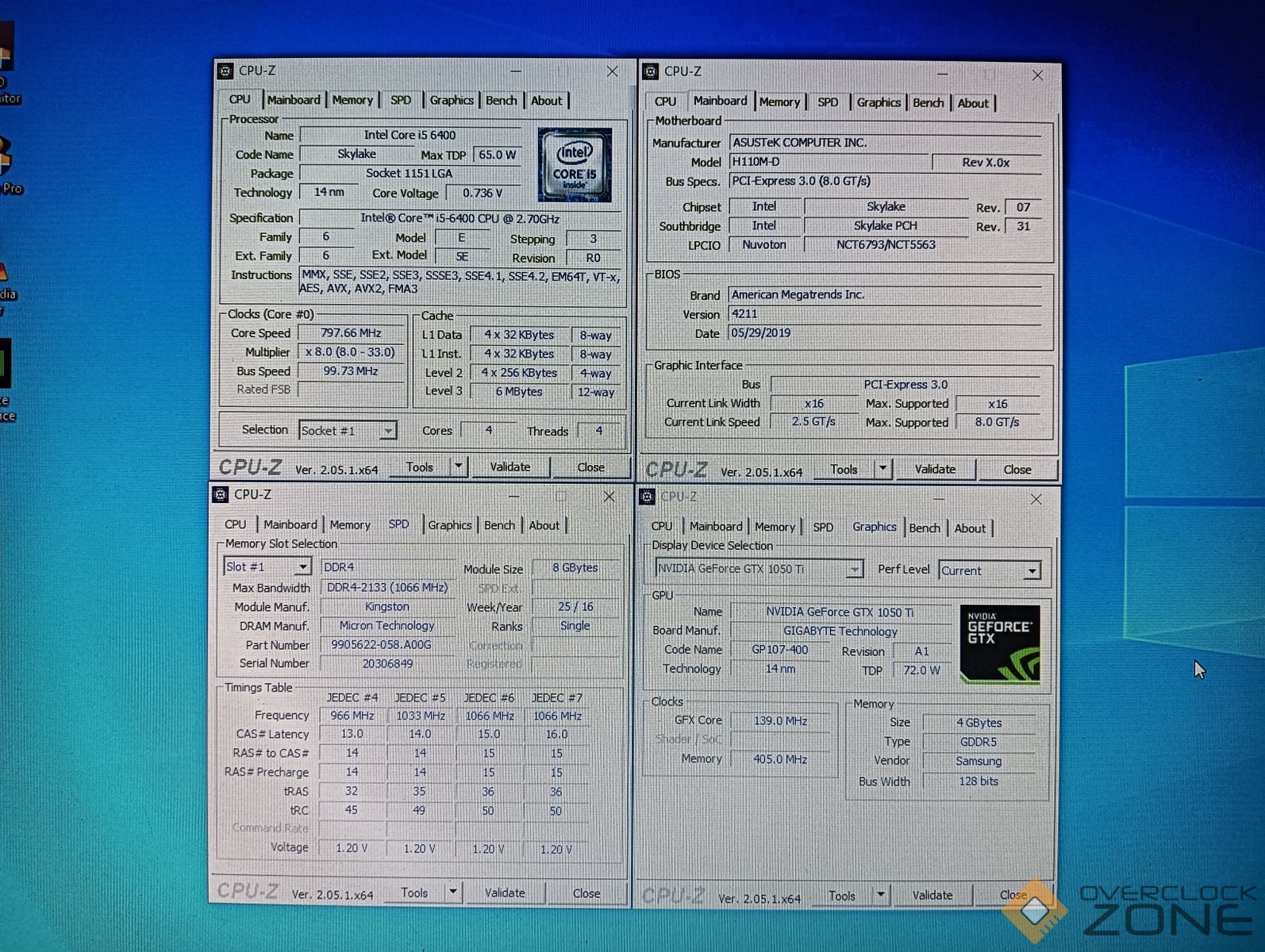This screenshot has width=1265, height=952.
Task: Open the Socket #1 selection dropdown
Action: [x=387, y=431]
